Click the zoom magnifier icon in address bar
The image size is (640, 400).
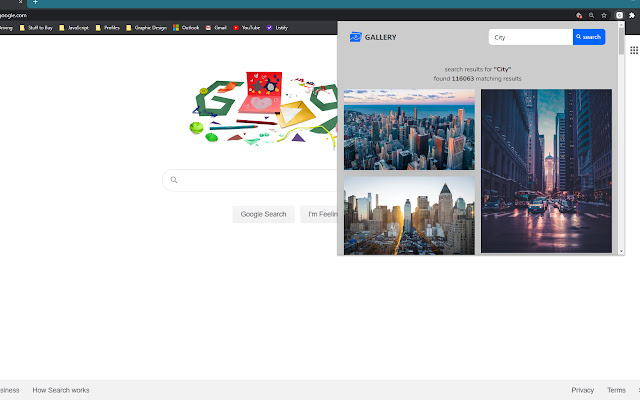[591, 15]
